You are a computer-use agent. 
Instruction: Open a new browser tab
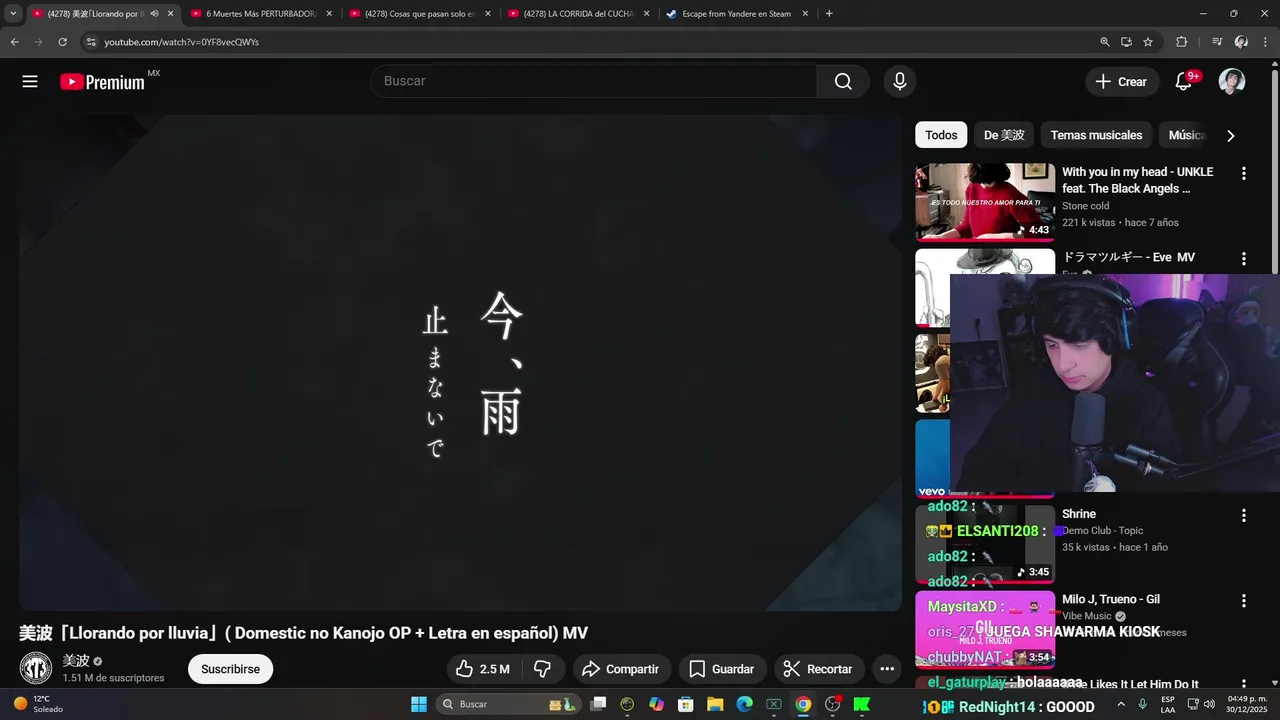coord(829,14)
